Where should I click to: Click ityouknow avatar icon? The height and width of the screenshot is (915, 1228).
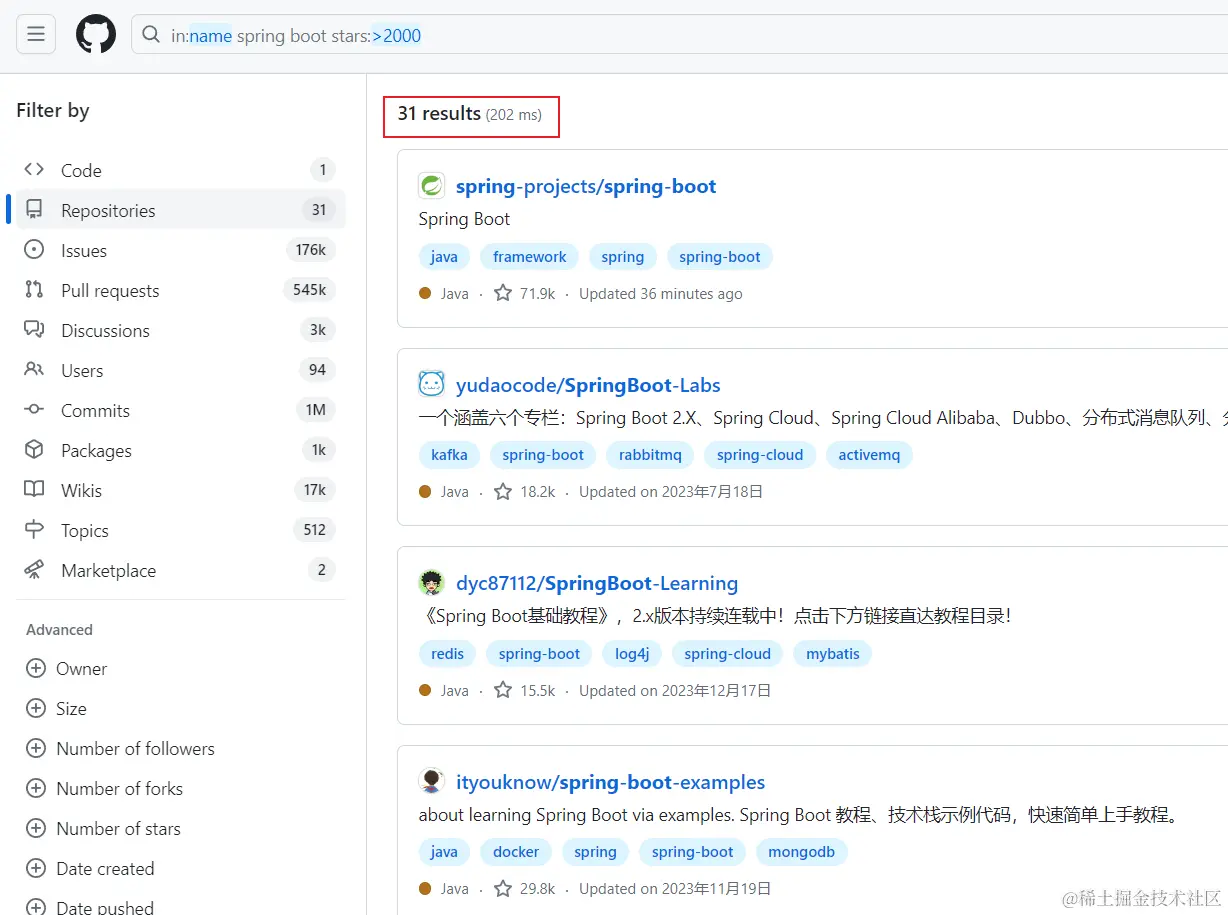(431, 781)
